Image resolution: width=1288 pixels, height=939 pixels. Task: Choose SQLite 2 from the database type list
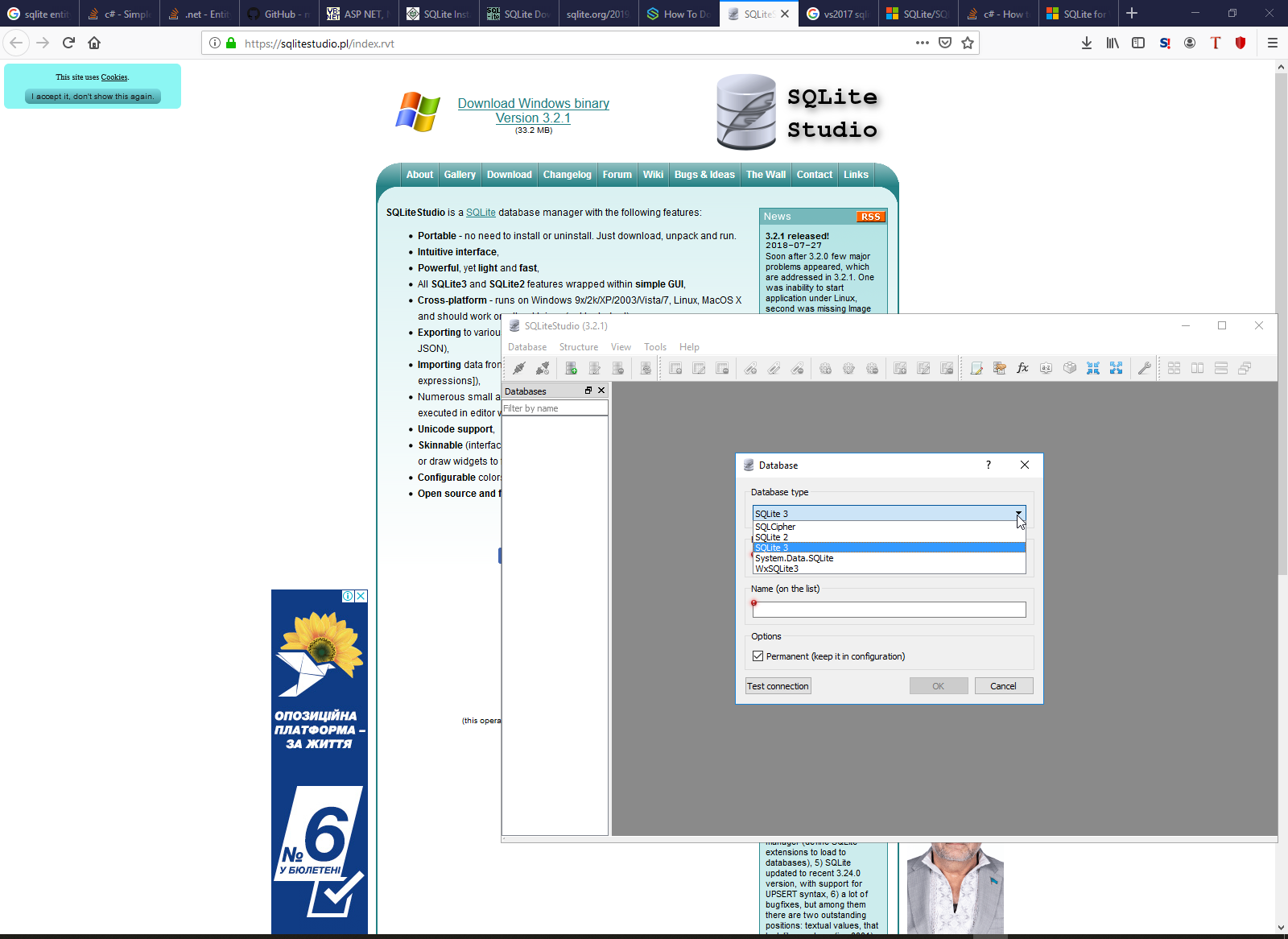coord(889,537)
